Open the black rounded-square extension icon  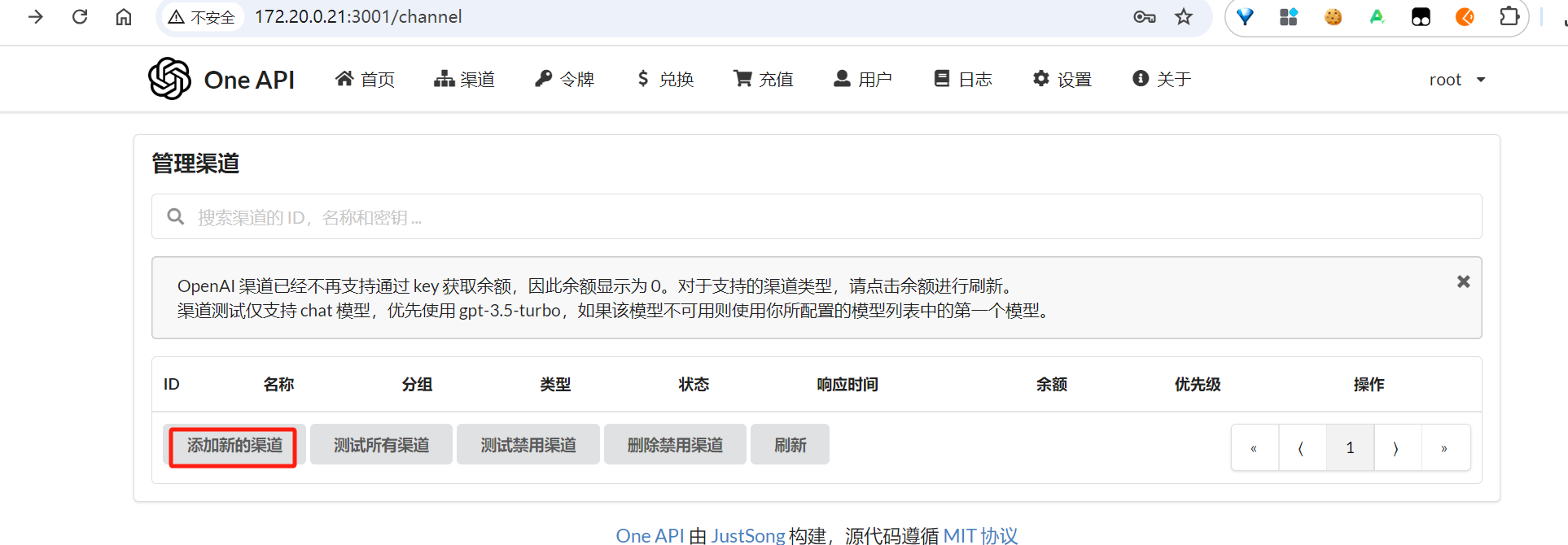click(1421, 16)
